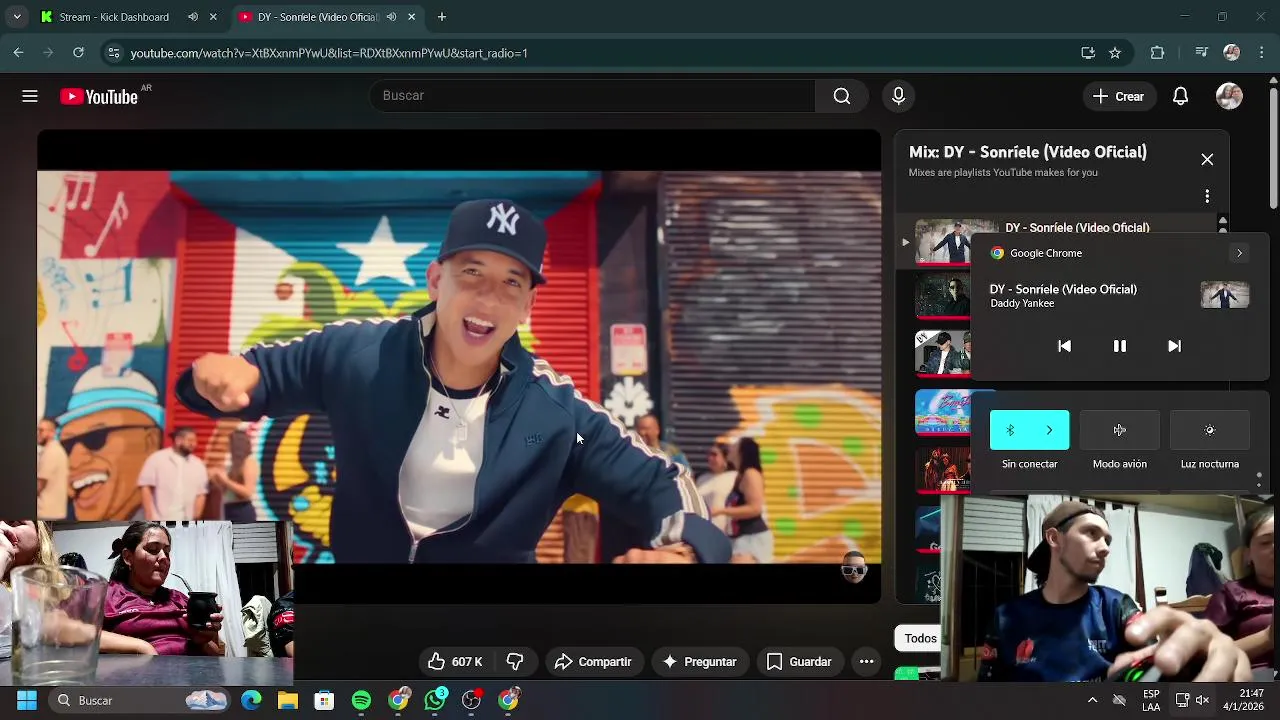Click the Guardar button
Screen dimensions: 1280x720
[x=798, y=662]
